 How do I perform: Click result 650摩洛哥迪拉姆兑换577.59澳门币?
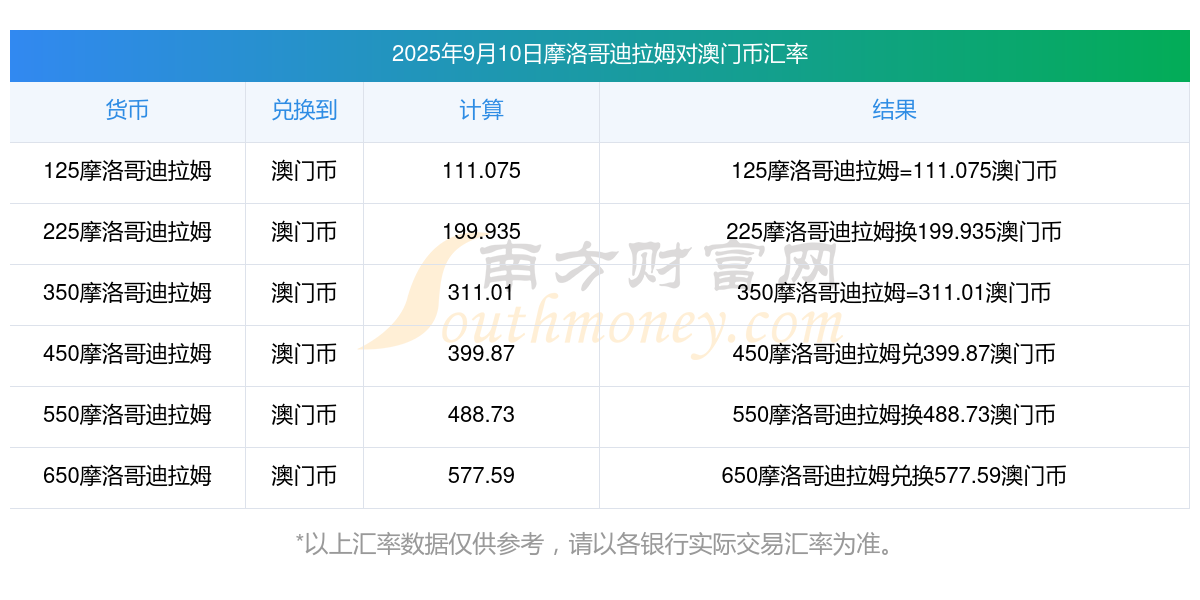pyautogui.click(x=894, y=476)
